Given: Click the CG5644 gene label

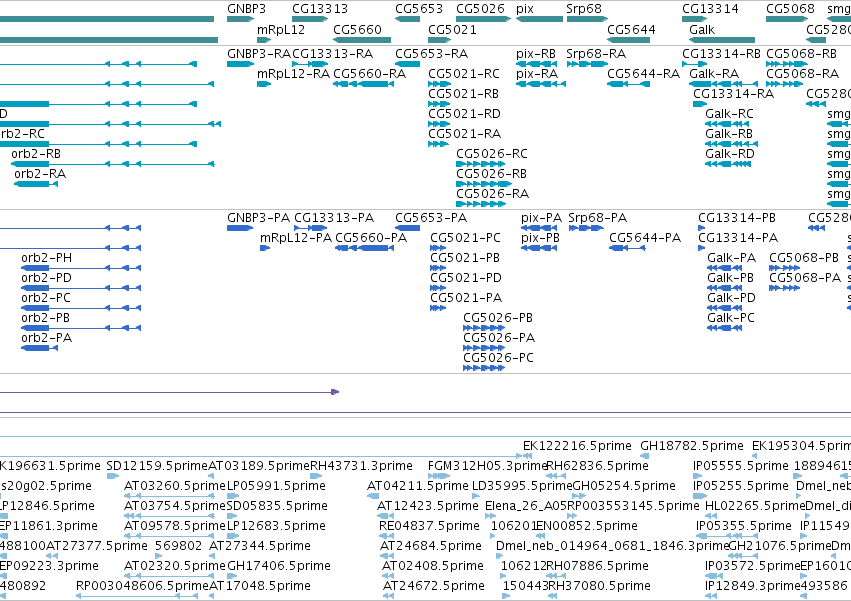Looking at the screenshot, I should [631, 29].
